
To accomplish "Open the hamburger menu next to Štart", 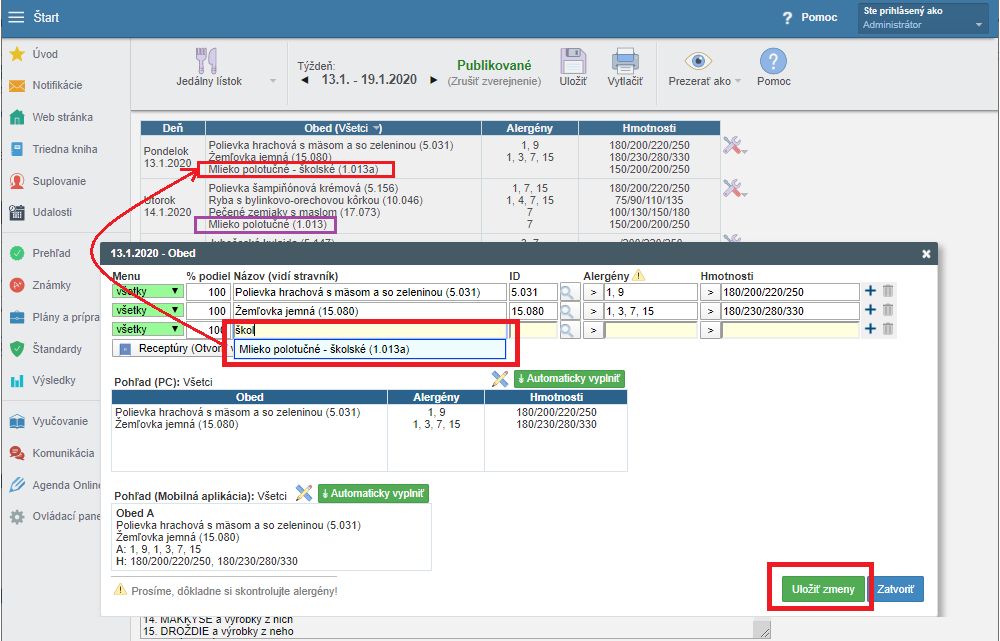I will click(x=16, y=17).
